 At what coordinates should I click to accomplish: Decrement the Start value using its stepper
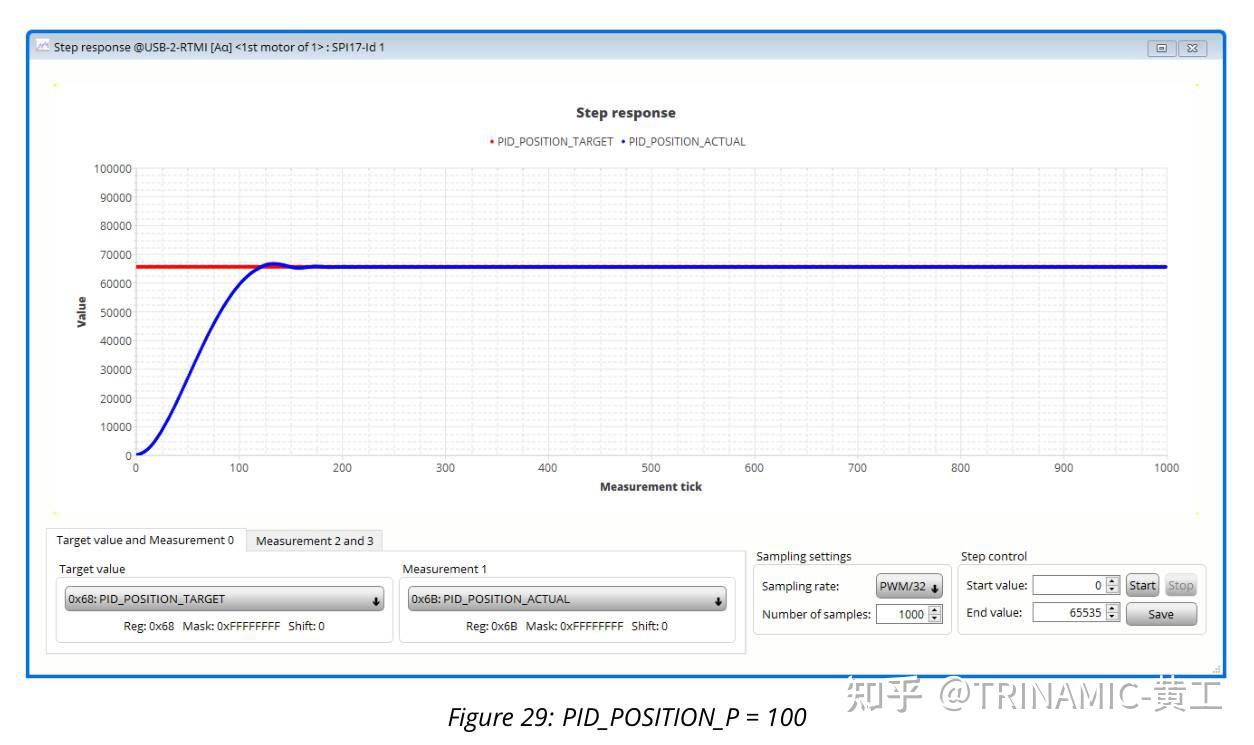[x=1110, y=591]
